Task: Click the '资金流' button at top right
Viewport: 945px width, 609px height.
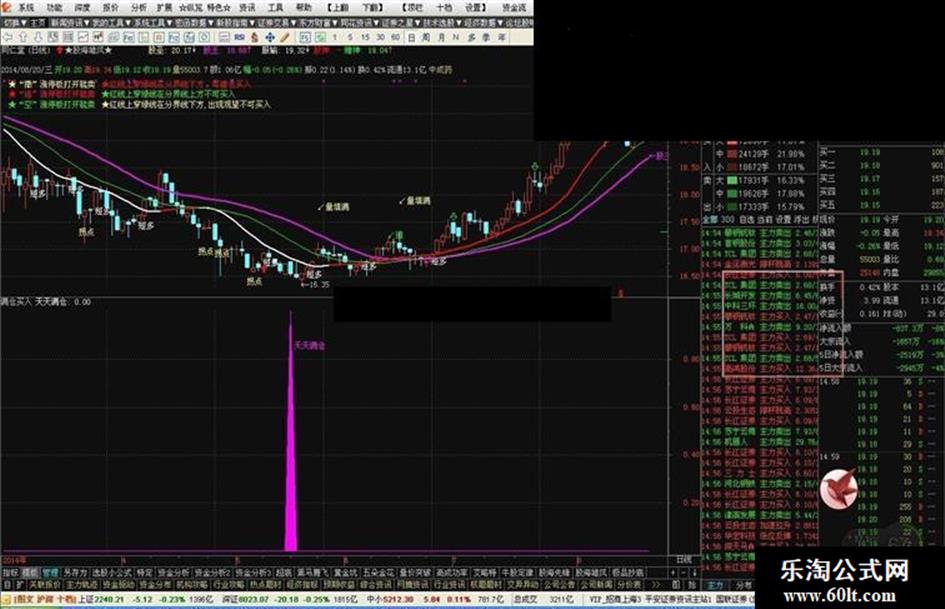Action: point(514,7)
